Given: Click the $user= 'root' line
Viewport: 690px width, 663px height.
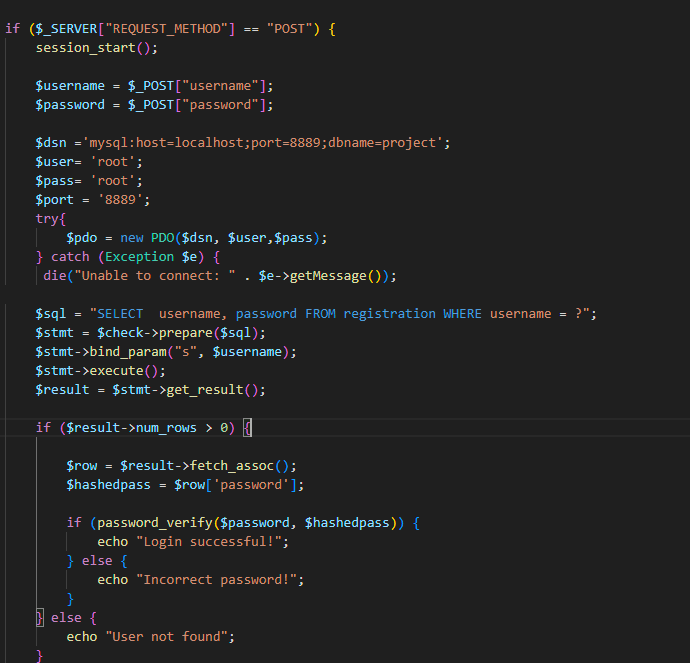Looking at the screenshot, I should click(x=89, y=161).
